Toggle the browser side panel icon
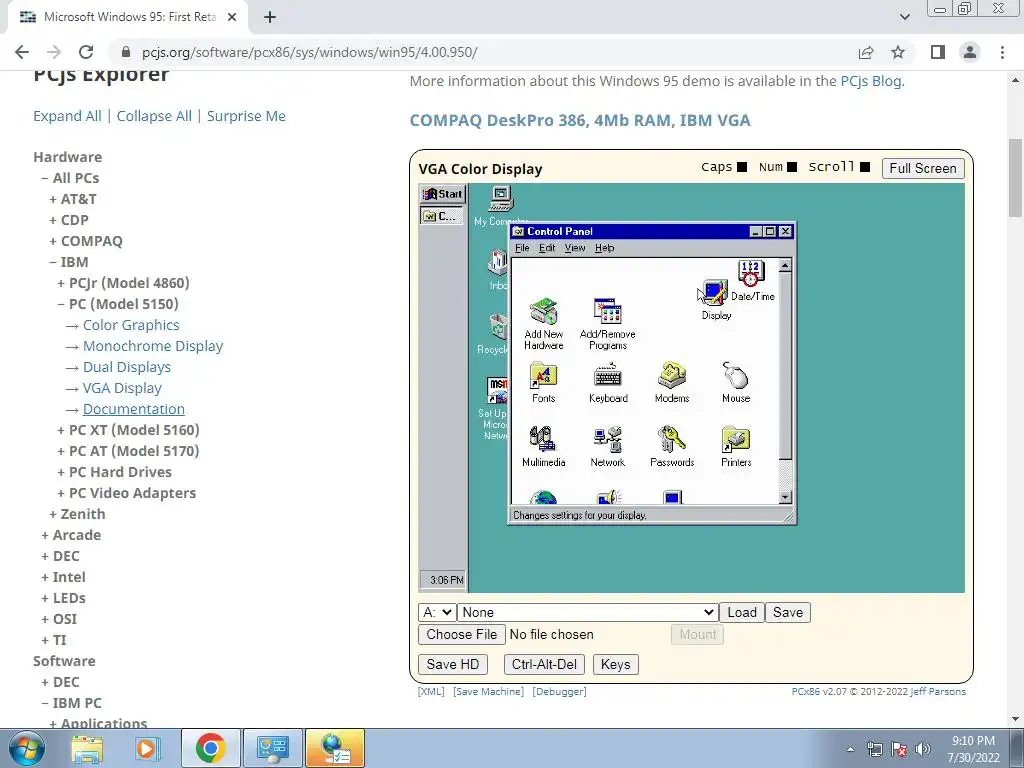Image resolution: width=1024 pixels, height=768 pixels. (x=938, y=52)
